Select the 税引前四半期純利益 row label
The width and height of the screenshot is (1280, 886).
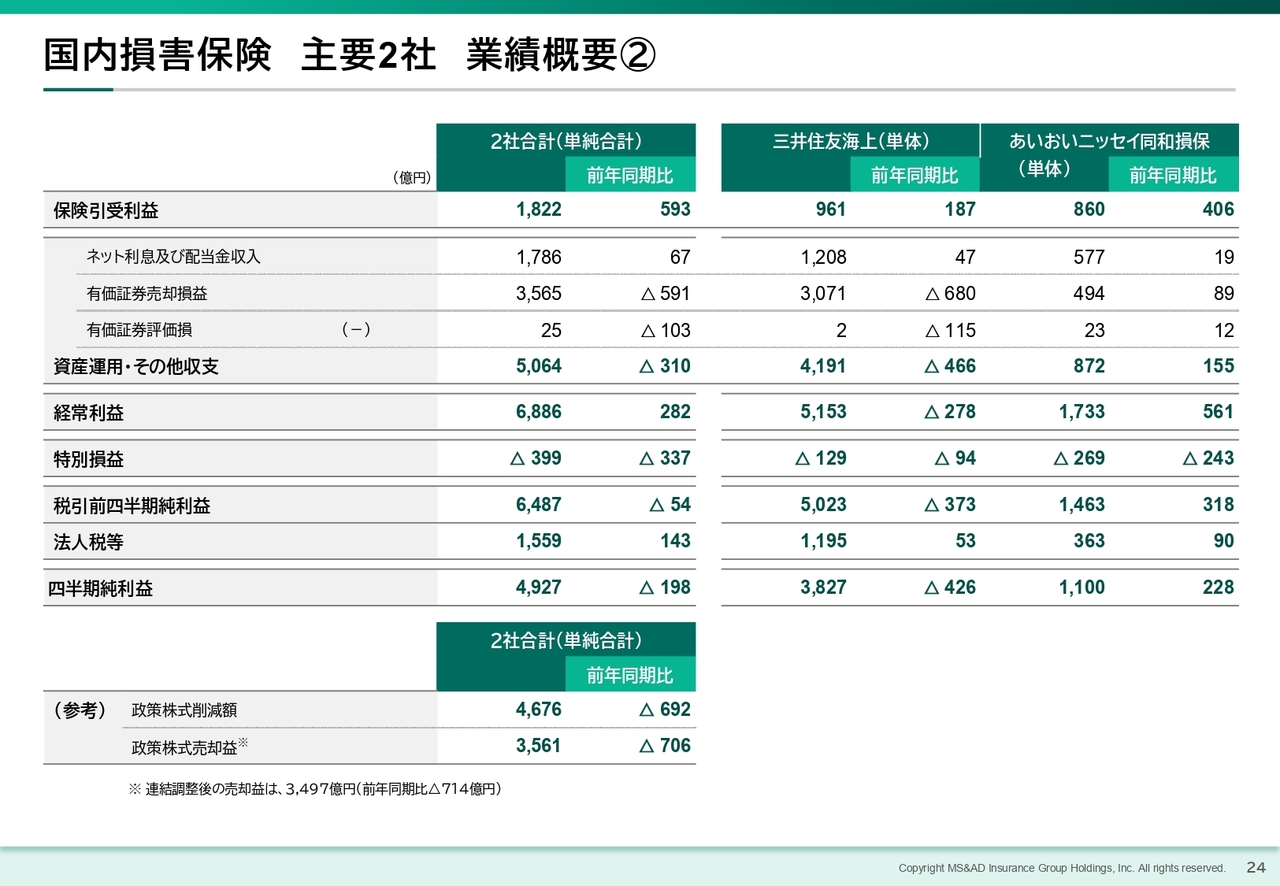(x=132, y=506)
